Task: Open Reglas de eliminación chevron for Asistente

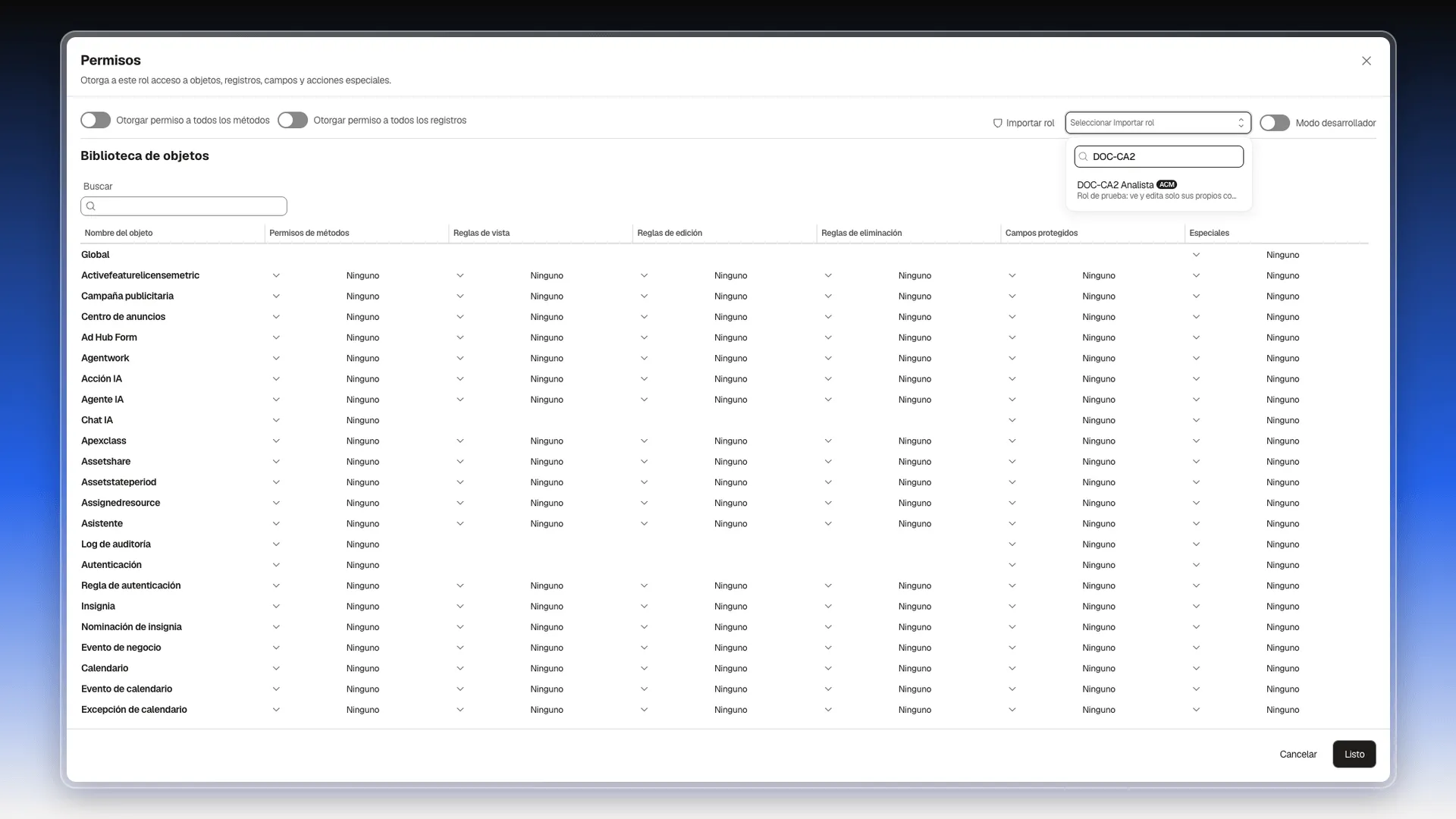Action: [x=828, y=524]
